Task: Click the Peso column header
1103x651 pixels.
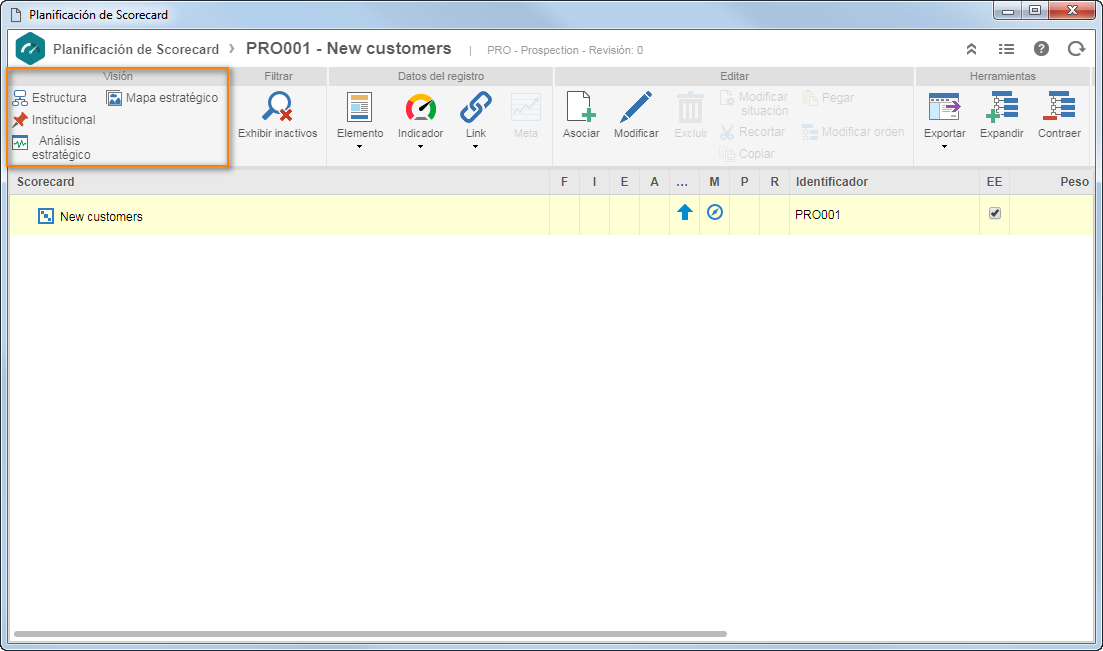Action: [1052, 182]
